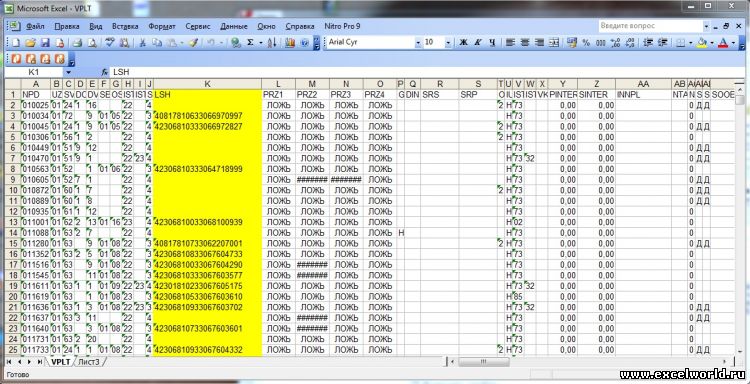Expand the Borders style dropdown arrow
The image size is (750, 384).
tap(690, 43)
